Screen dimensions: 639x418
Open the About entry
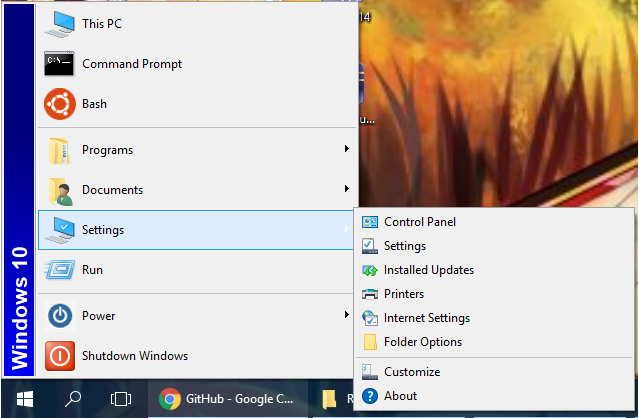click(494, 396)
